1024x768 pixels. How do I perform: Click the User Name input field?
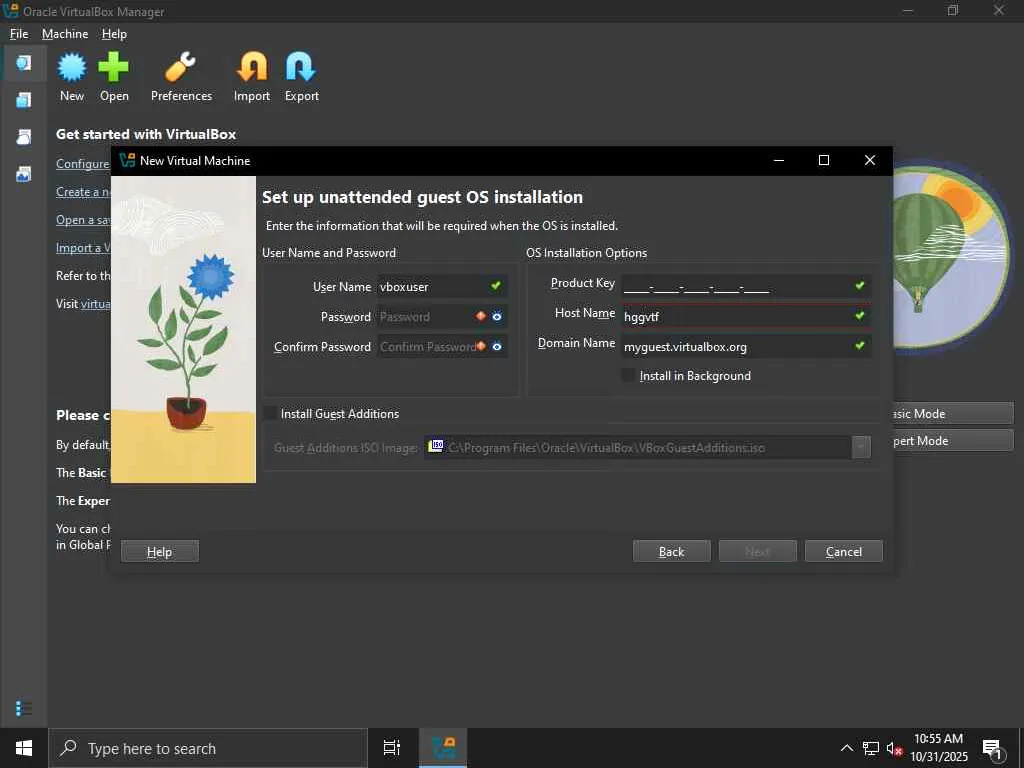tap(441, 286)
